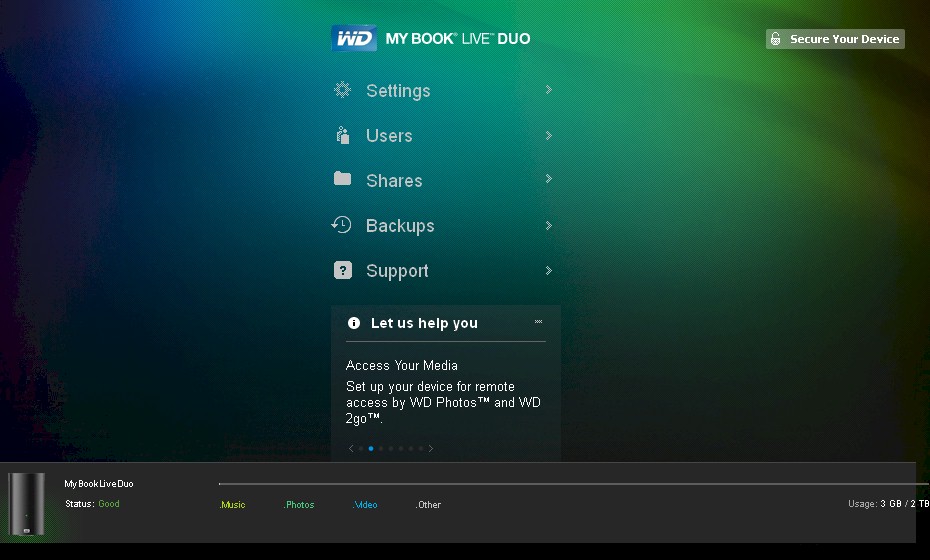Click the My Book Live Duo device image
Screen dimensions: 930x560
26,504
